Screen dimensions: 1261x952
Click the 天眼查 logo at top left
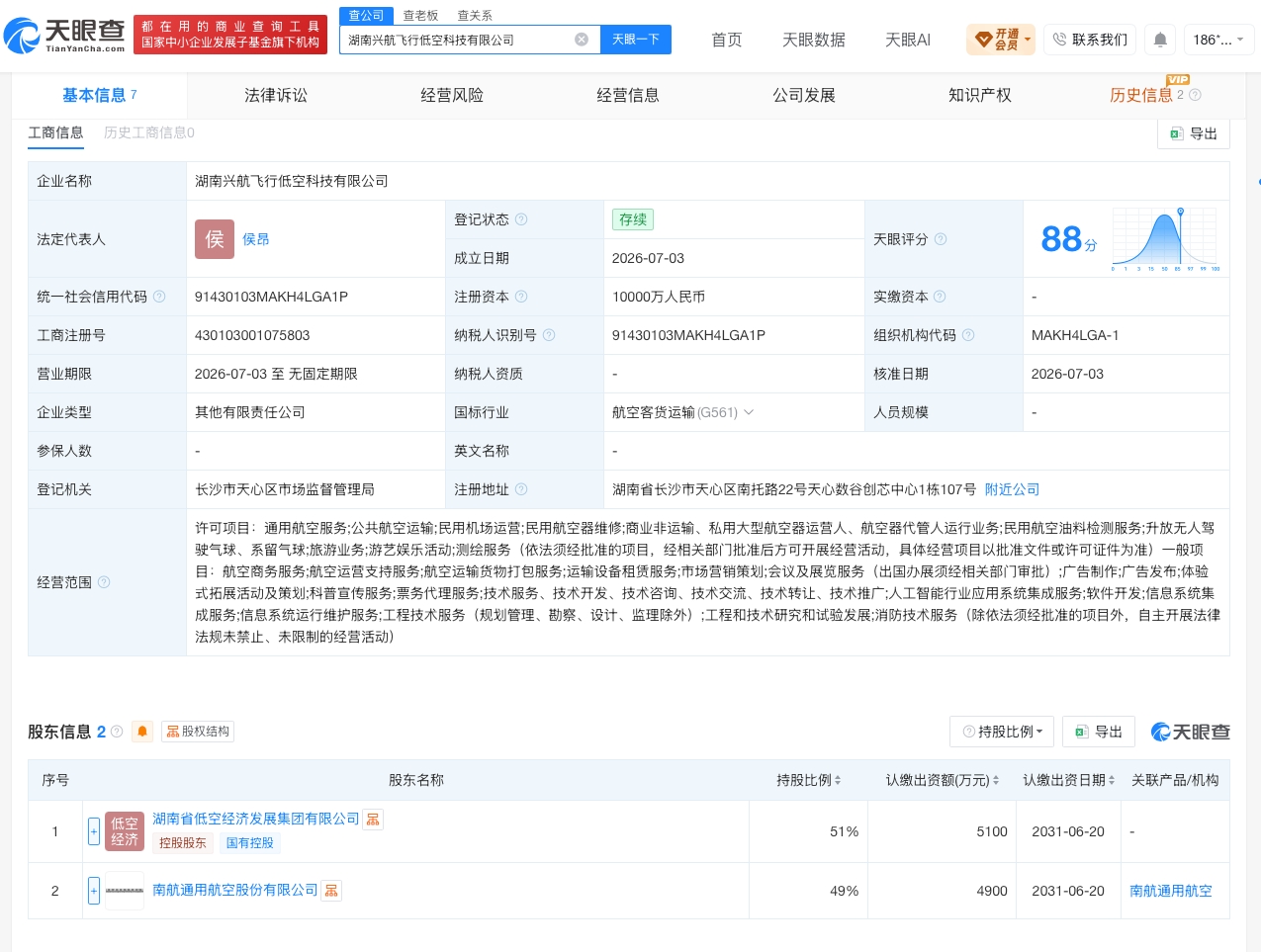tap(65, 36)
